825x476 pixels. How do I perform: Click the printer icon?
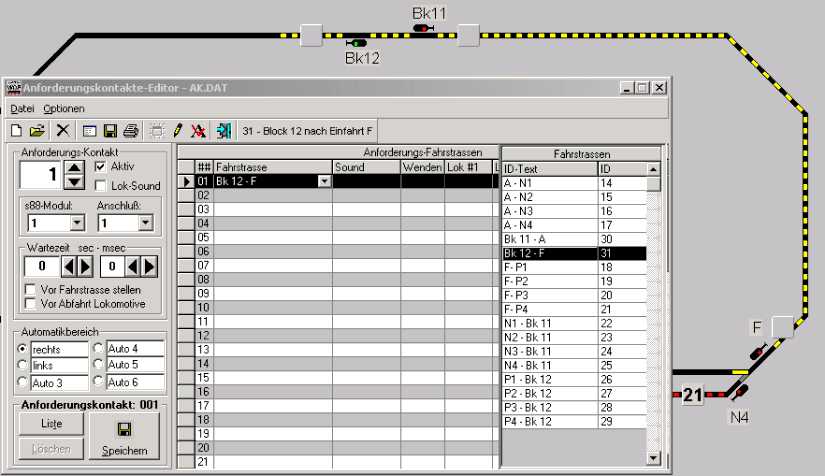[x=130, y=130]
